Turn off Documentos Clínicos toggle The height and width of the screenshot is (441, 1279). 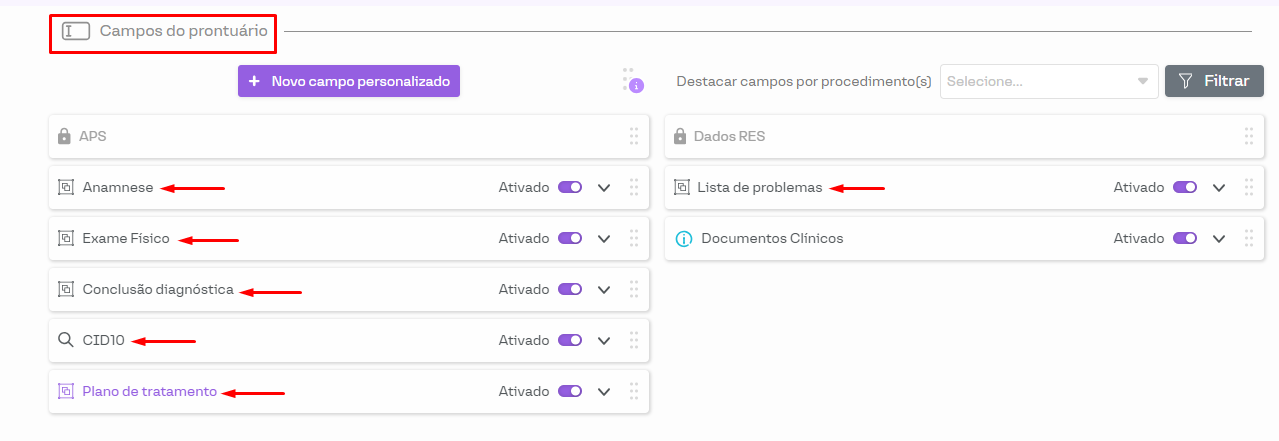(1185, 238)
